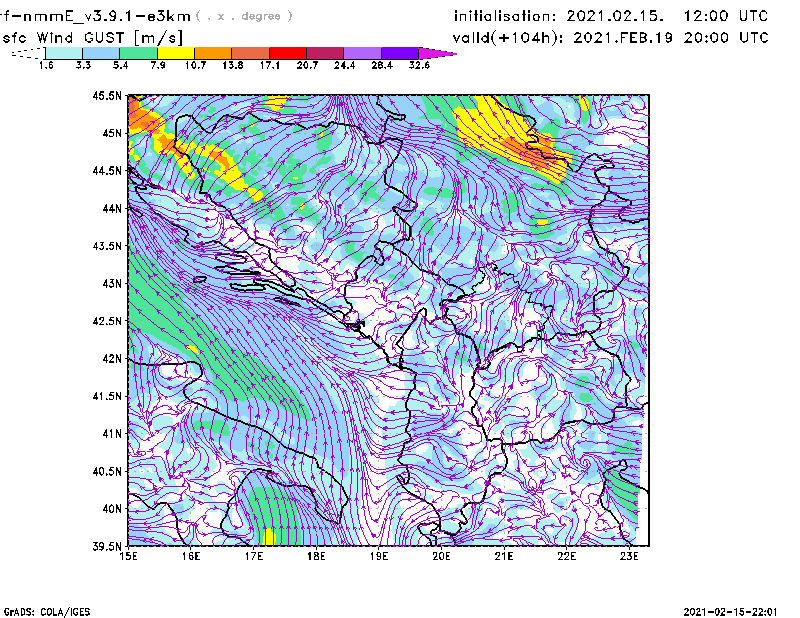Click the "sfc Wind GUST [m/s]" title
Screen dimensions: 800x618
click(x=92, y=38)
